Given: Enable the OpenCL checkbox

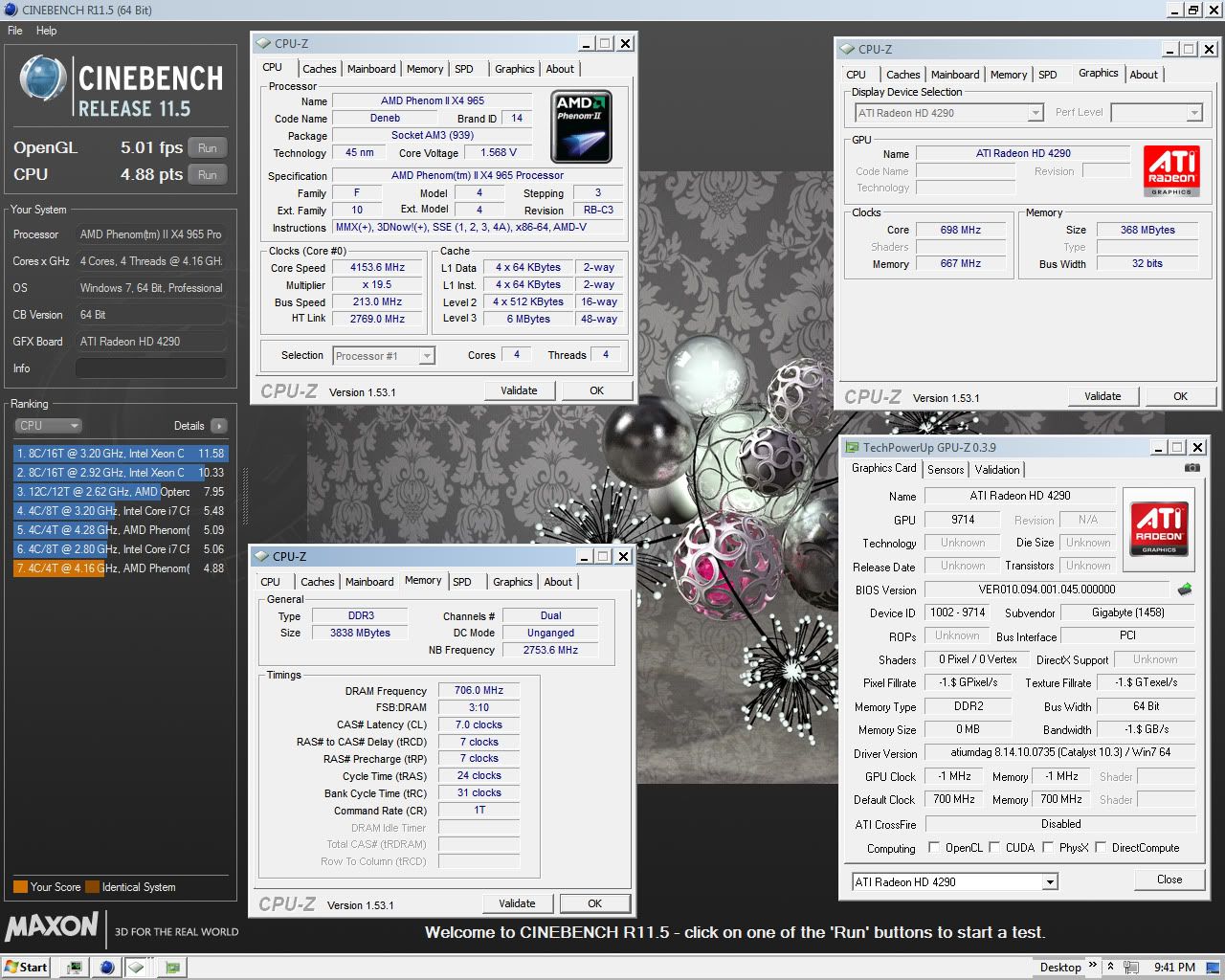Looking at the screenshot, I should (x=934, y=848).
